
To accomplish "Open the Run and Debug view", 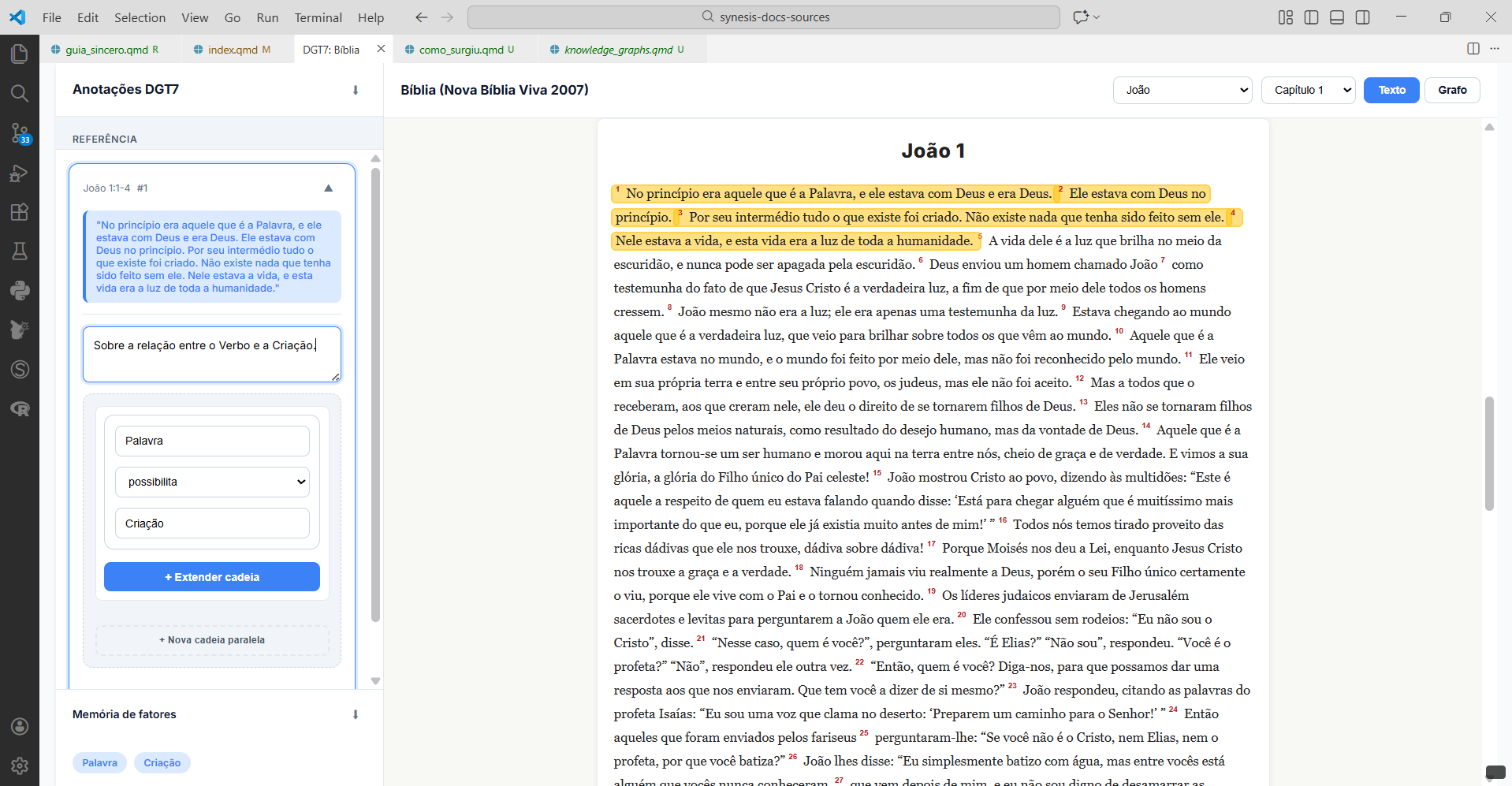I will [x=20, y=173].
